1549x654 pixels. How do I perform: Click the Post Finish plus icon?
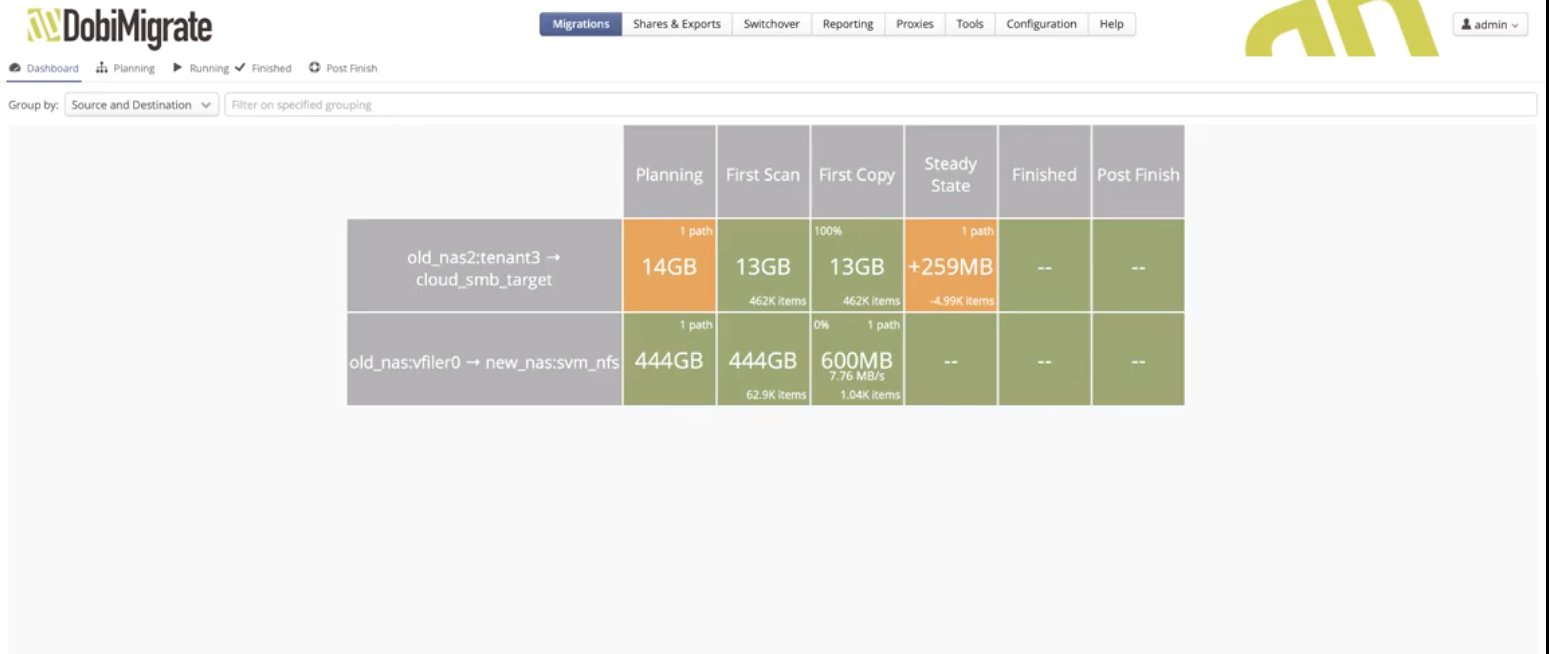click(x=315, y=69)
